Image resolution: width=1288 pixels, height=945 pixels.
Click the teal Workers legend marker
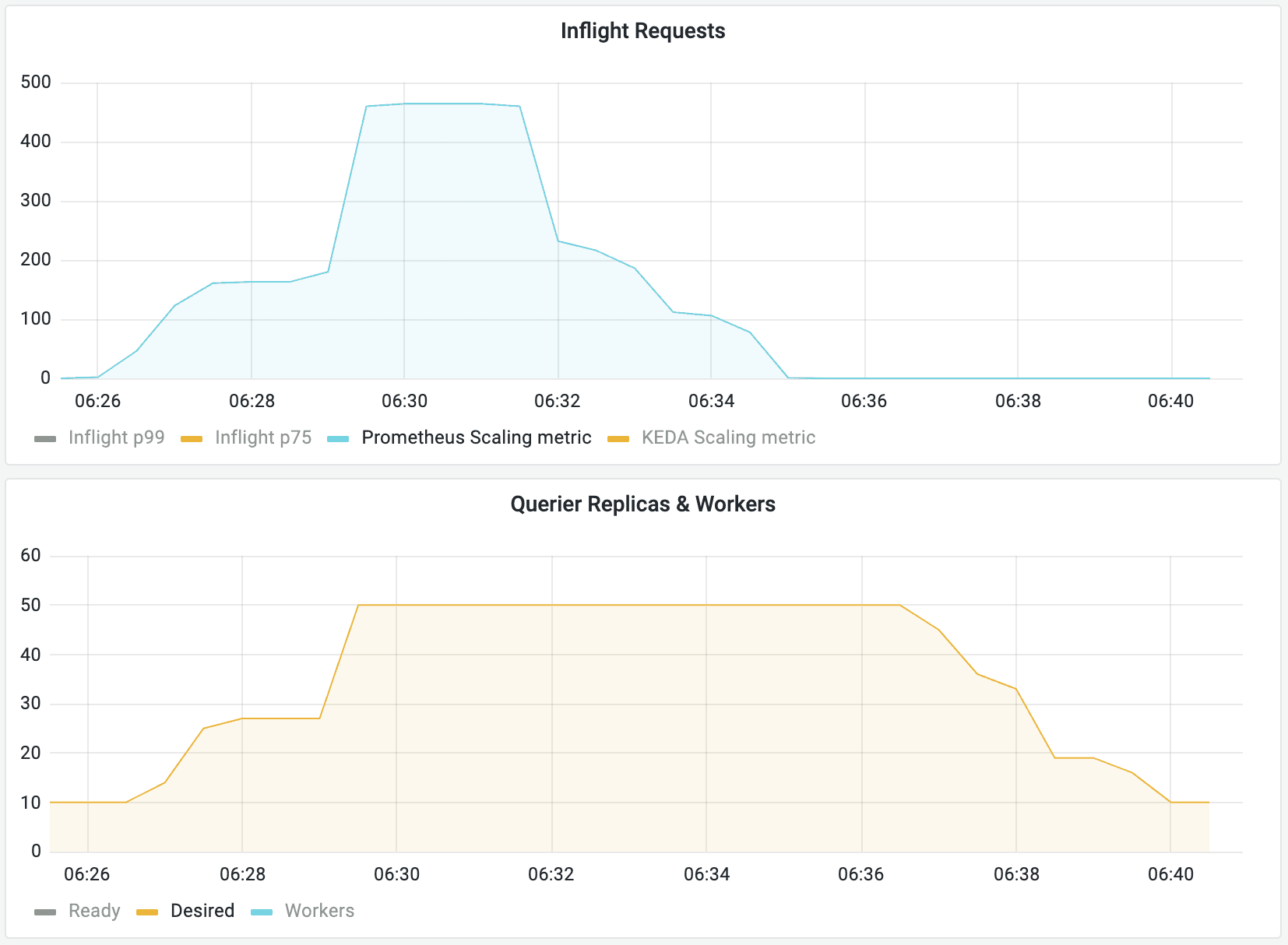262,910
